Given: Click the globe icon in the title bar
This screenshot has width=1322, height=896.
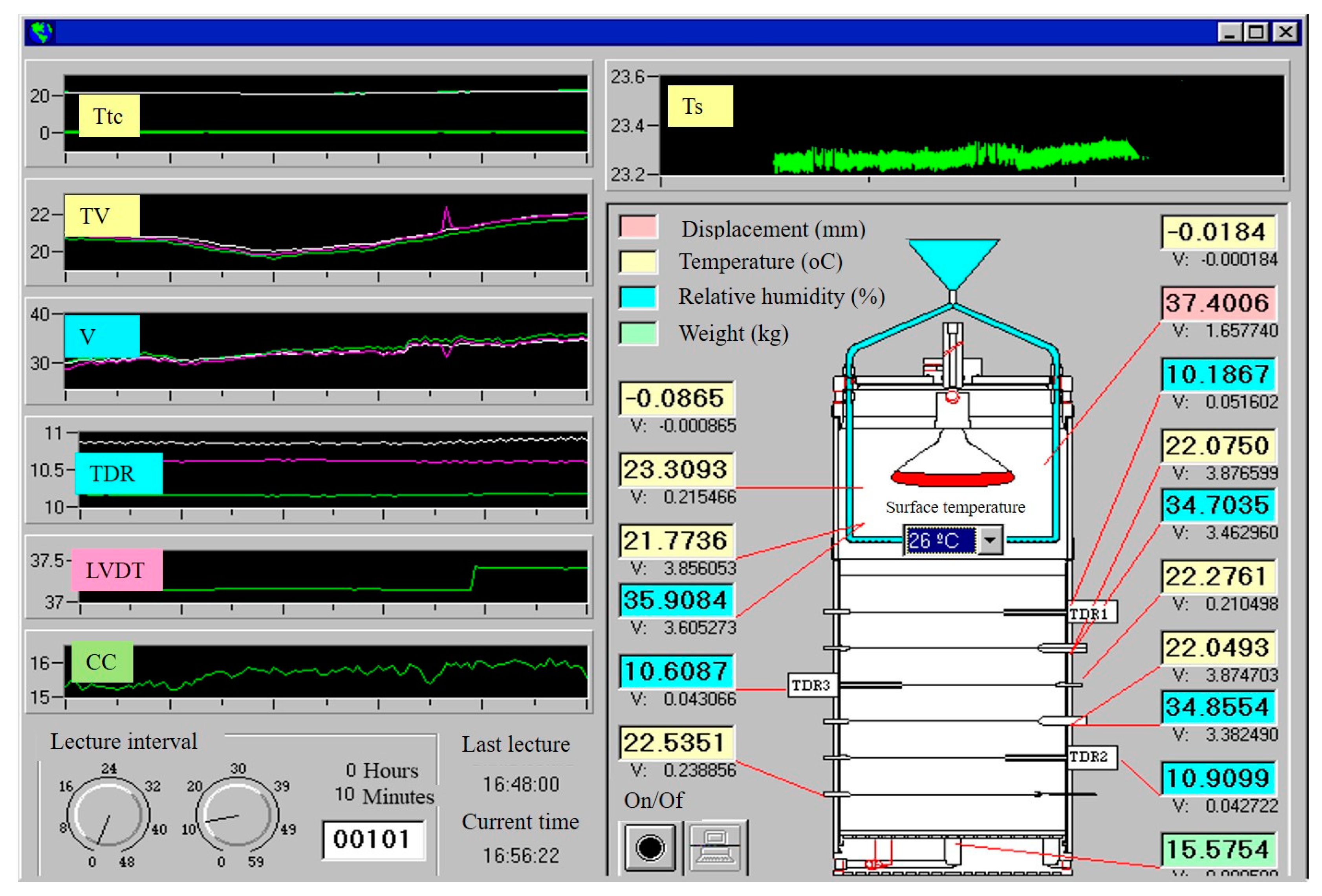Looking at the screenshot, I should pyautogui.click(x=41, y=32).
